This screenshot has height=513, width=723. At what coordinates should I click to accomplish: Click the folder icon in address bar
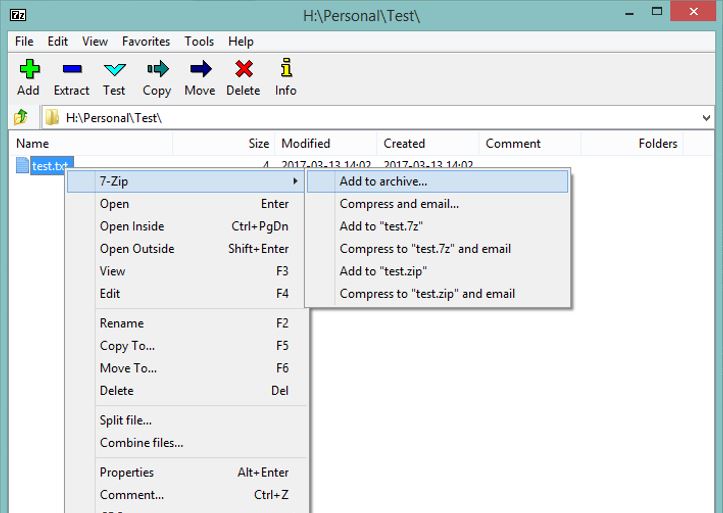[52, 118]
